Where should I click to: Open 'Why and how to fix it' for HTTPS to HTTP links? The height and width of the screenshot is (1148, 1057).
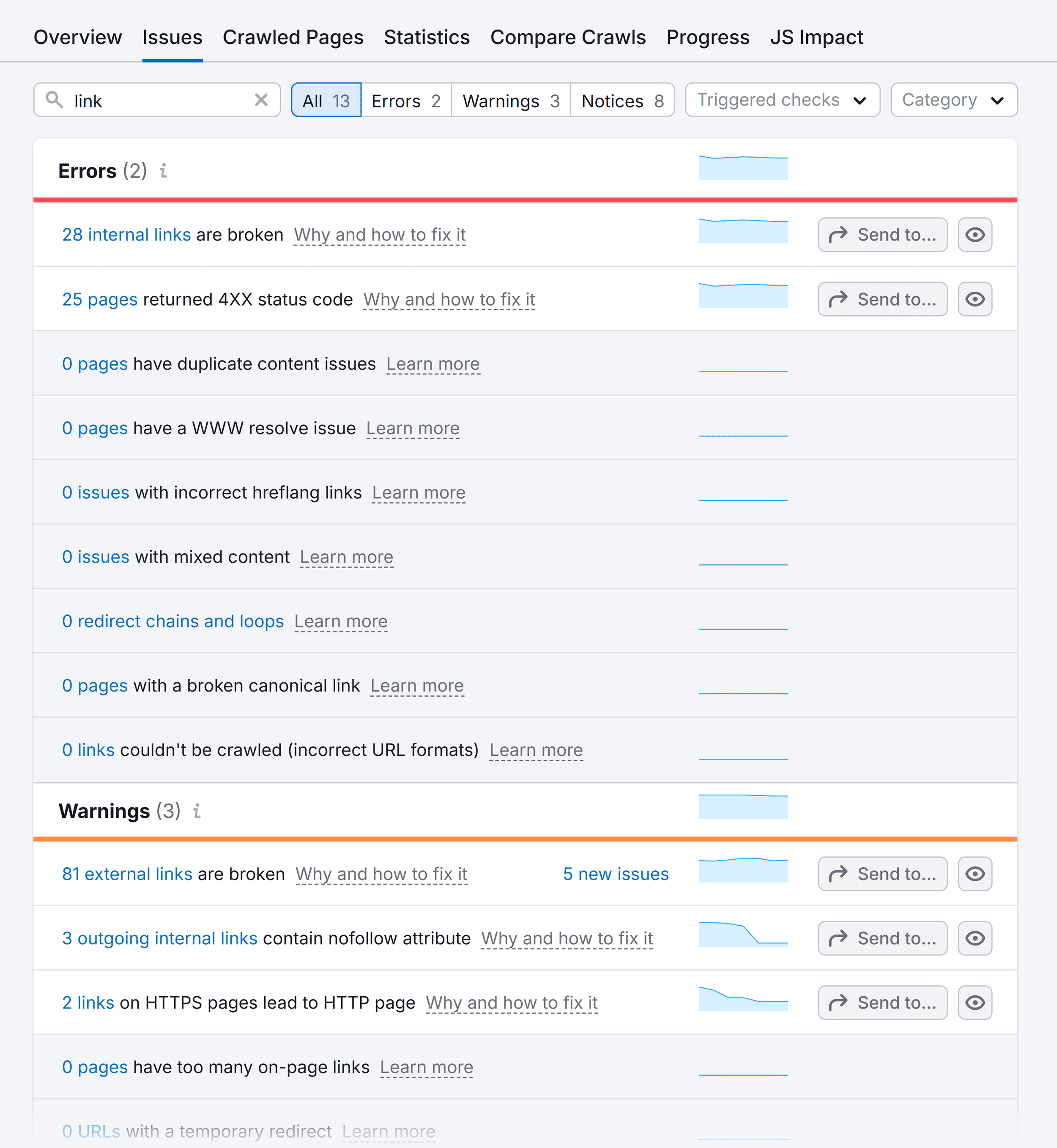point(512,1003)
